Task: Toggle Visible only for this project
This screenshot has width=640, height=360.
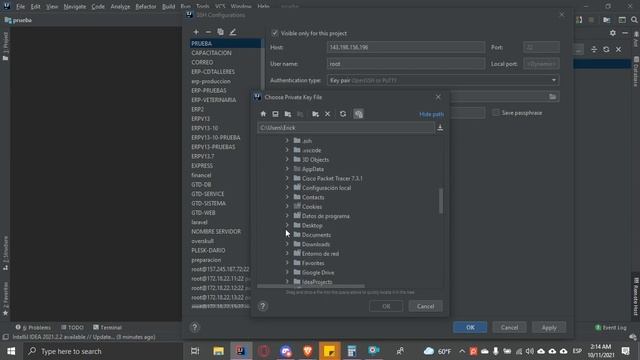Action: (275, 33)
